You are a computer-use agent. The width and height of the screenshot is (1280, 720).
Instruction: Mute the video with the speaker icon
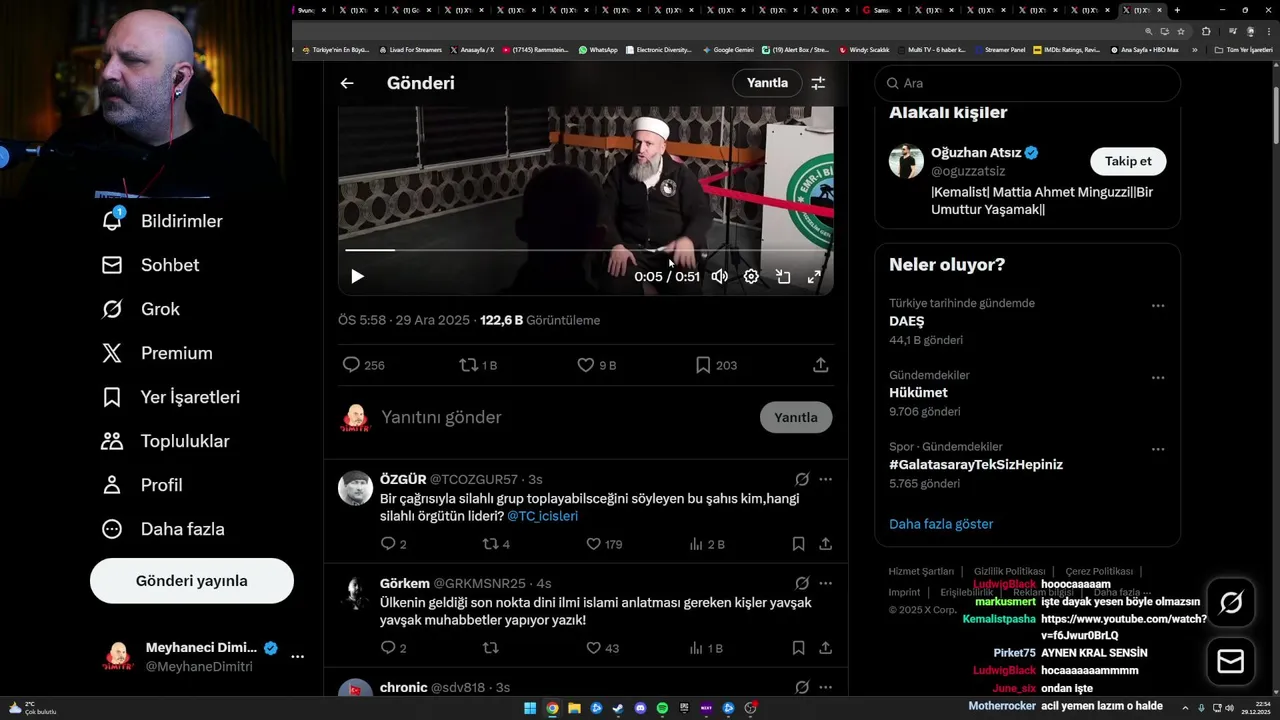(x=719, y=276)
